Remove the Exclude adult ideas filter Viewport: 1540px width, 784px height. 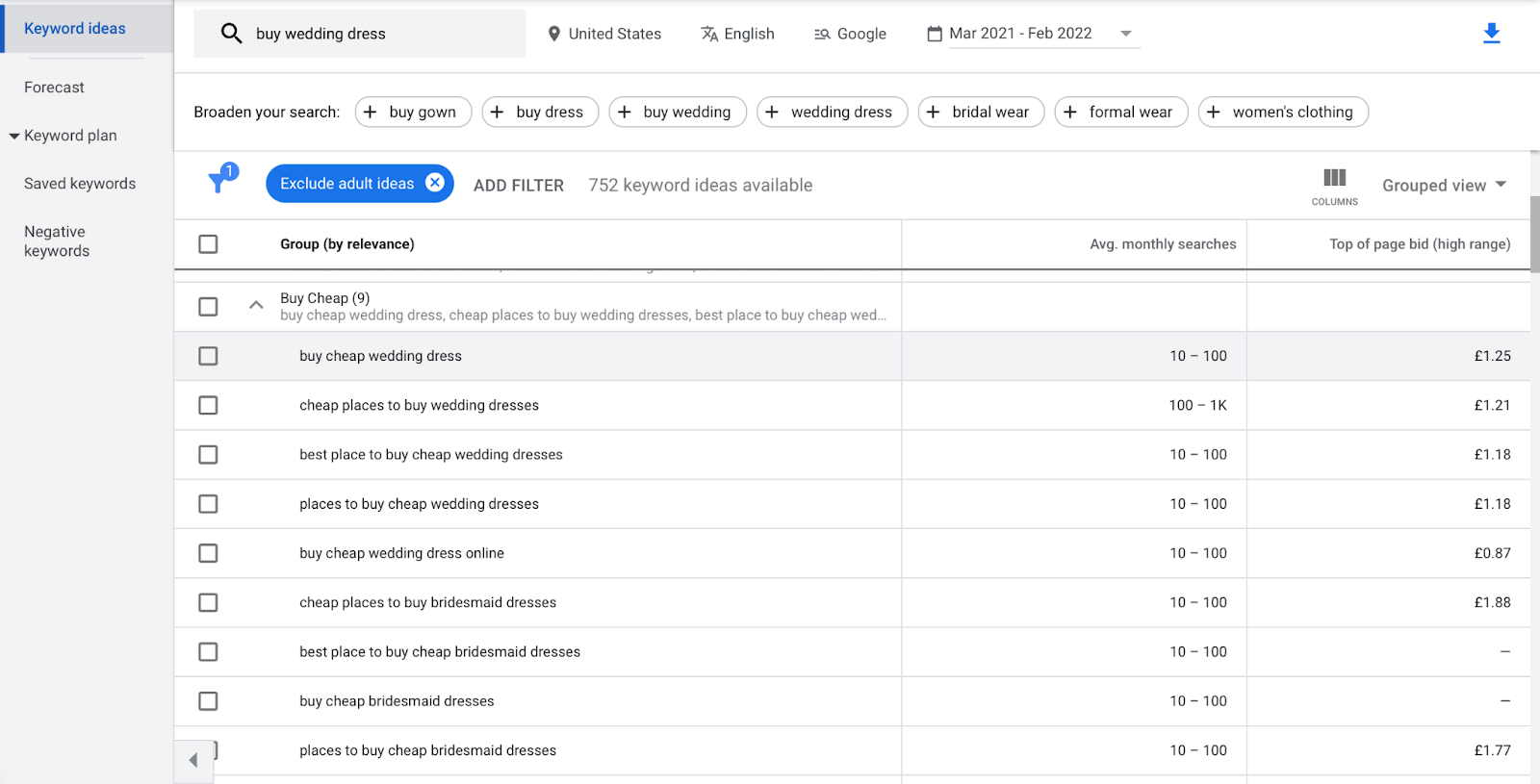[x=435, y=183]
